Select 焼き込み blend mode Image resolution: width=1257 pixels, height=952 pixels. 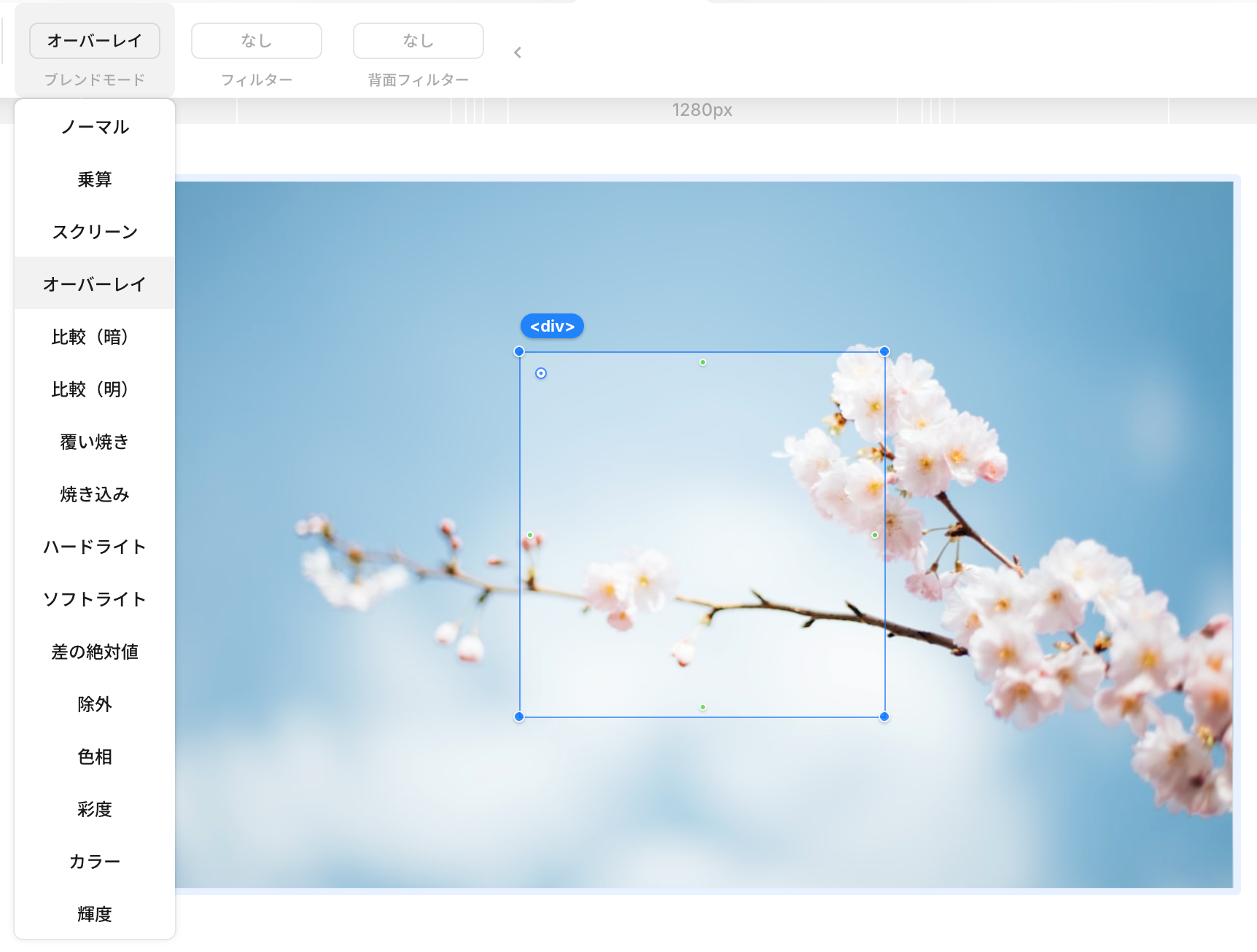tap(95, 494)
